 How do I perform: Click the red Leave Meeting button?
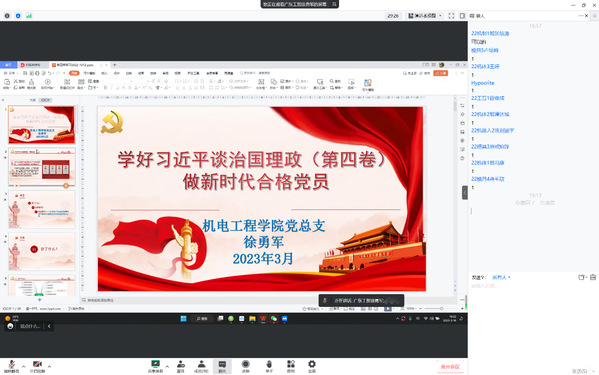tap(450, 367)
